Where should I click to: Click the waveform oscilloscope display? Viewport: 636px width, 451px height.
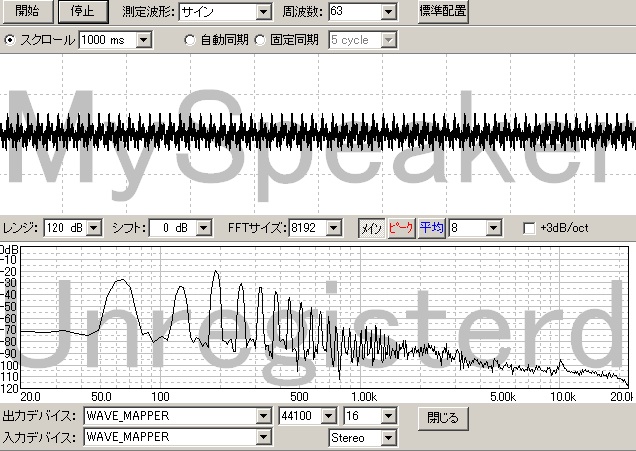(318, 134)
